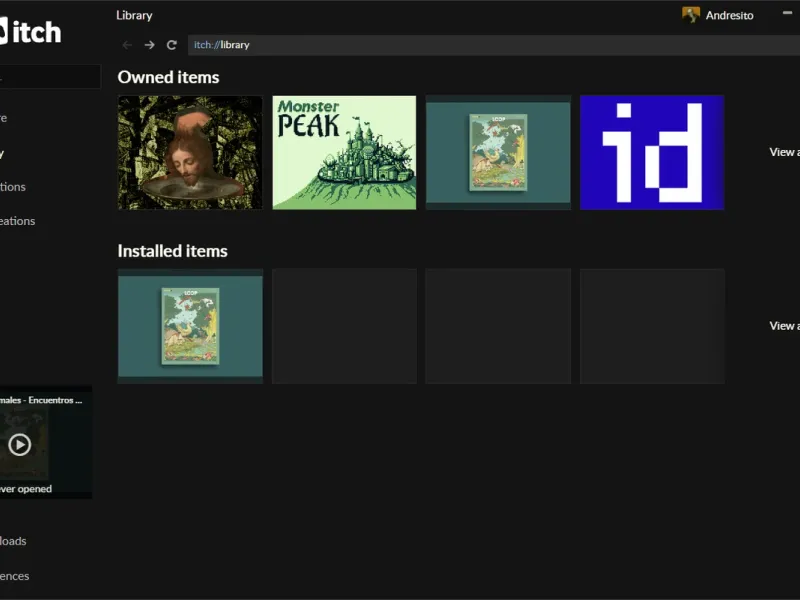Screen dimensions: 800x600
Task: Open the Collections sidebar item
Action: pos(13,187)
